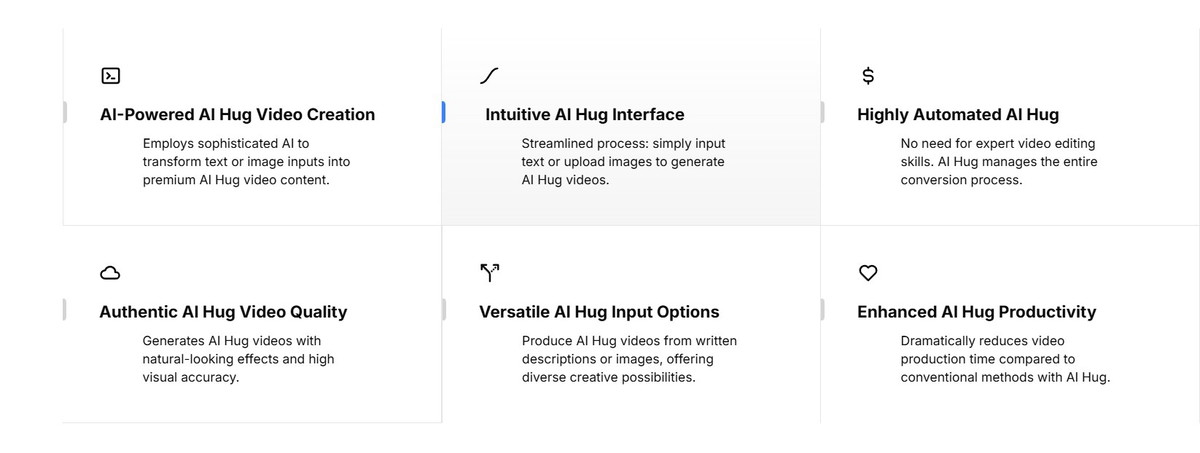Select Versatile AI Hug Input Options heading
Image resolution: width=1200 pixels, height=453 pixels.
pyautogui.click(x=599, y=312)
